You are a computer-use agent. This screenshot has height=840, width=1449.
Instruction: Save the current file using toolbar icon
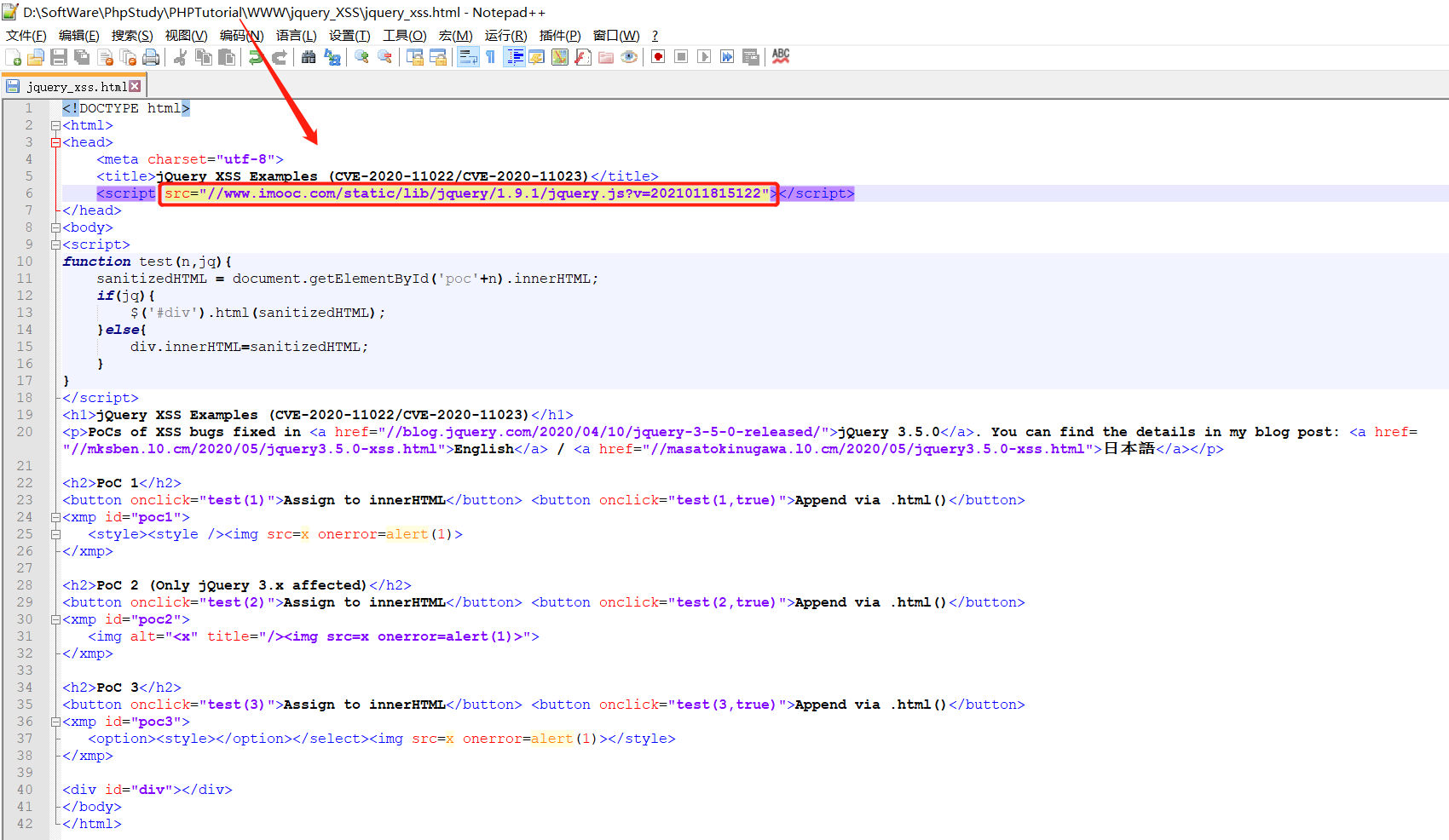pyautogui.click(x=59, y=57)
